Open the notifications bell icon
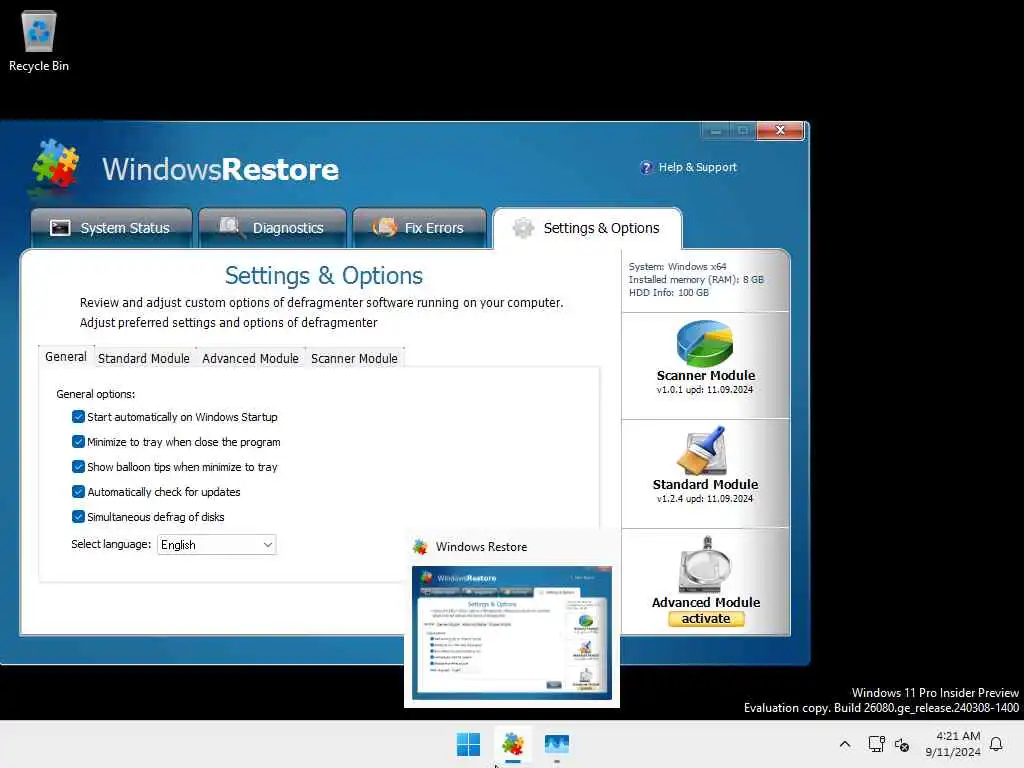1024x768 pixels. 996,744
